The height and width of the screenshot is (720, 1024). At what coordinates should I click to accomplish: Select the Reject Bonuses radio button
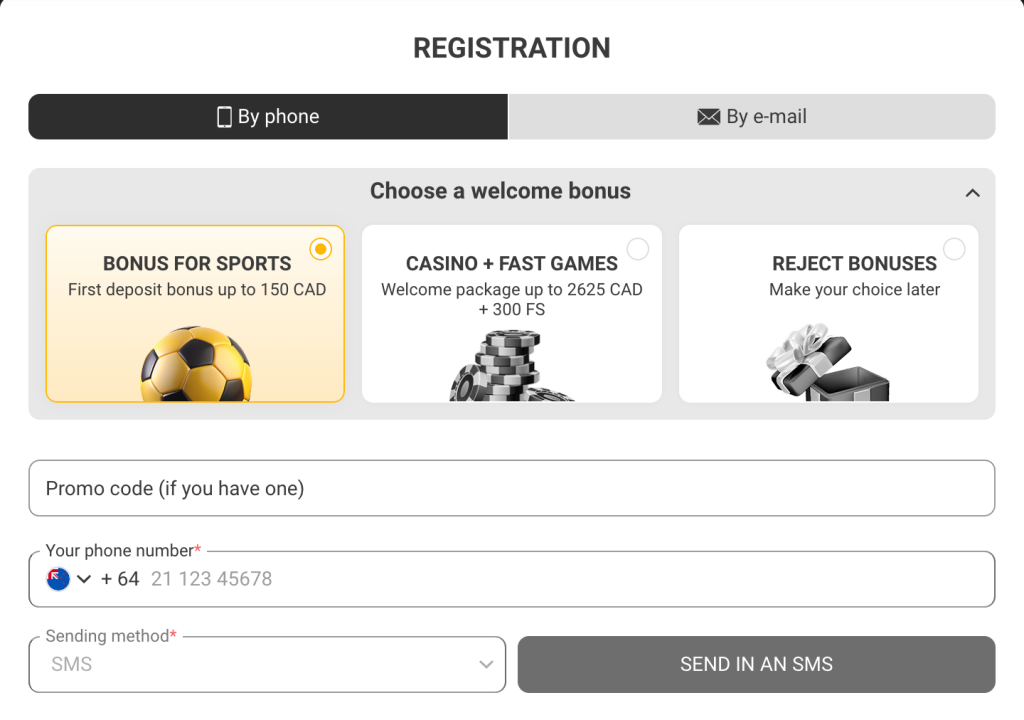(x=954, y=249)
